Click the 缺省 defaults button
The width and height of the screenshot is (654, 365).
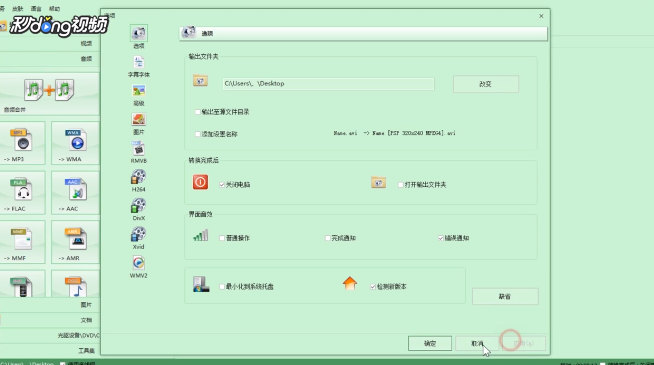(505, 297)
